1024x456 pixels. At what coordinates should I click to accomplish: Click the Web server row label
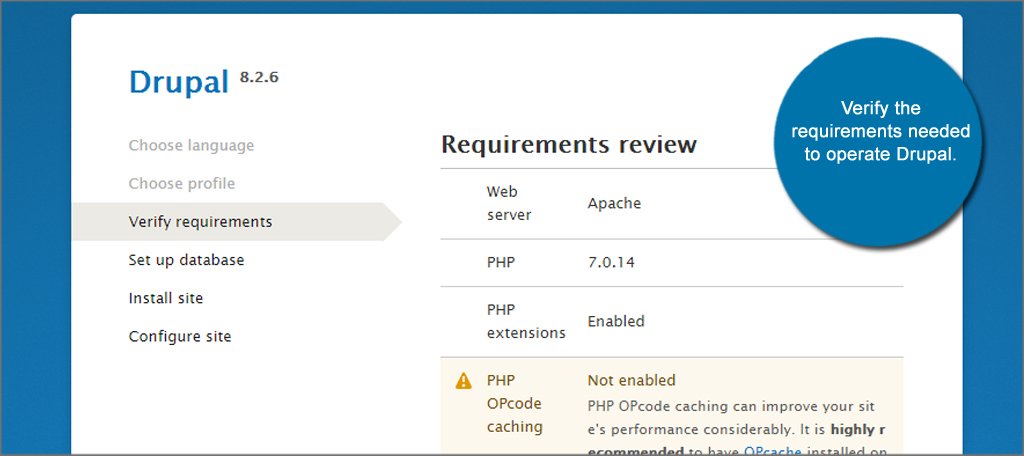pos(509,202)
